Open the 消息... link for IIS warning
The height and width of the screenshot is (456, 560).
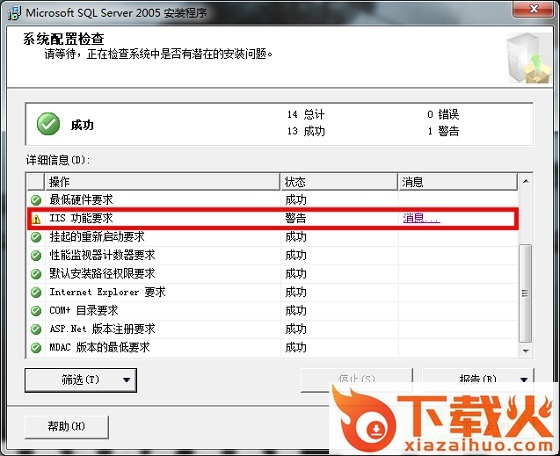(x=421, y=218)
